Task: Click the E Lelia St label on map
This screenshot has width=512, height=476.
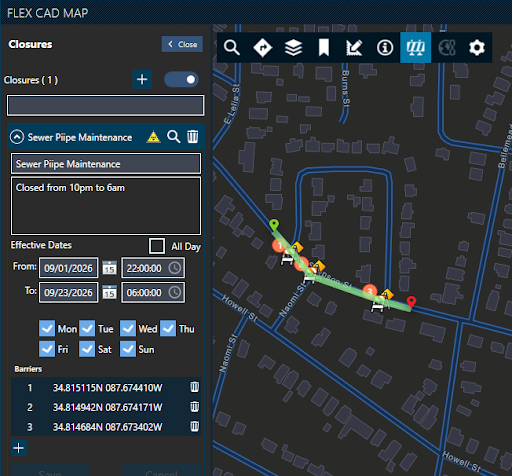Action: point(232,104)
